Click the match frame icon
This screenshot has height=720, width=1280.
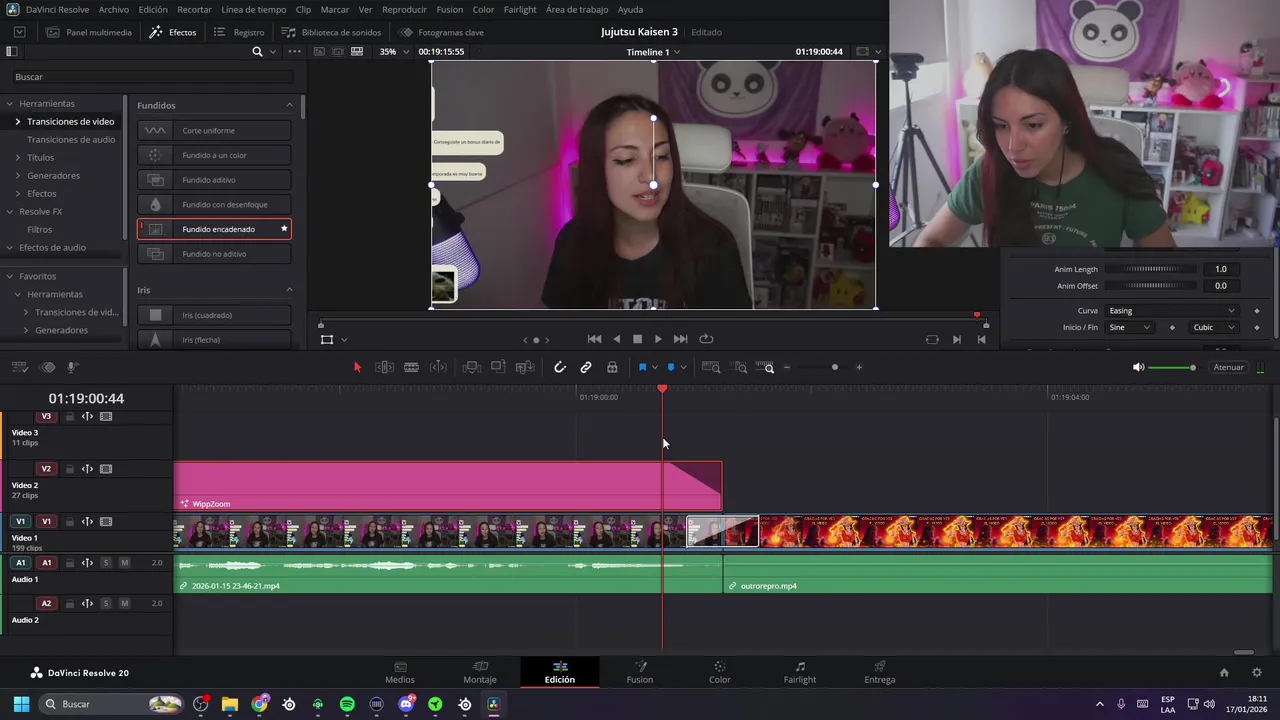(x=932, y=339)
